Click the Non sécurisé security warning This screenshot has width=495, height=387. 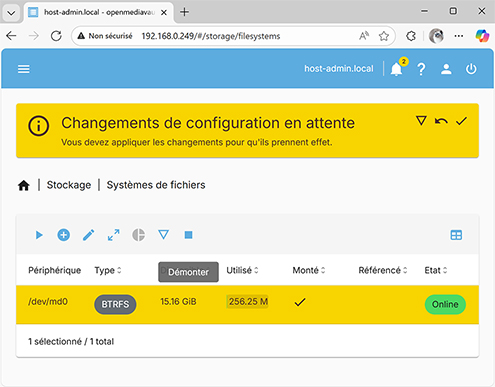pyautogui.click(x=105, y=36)
